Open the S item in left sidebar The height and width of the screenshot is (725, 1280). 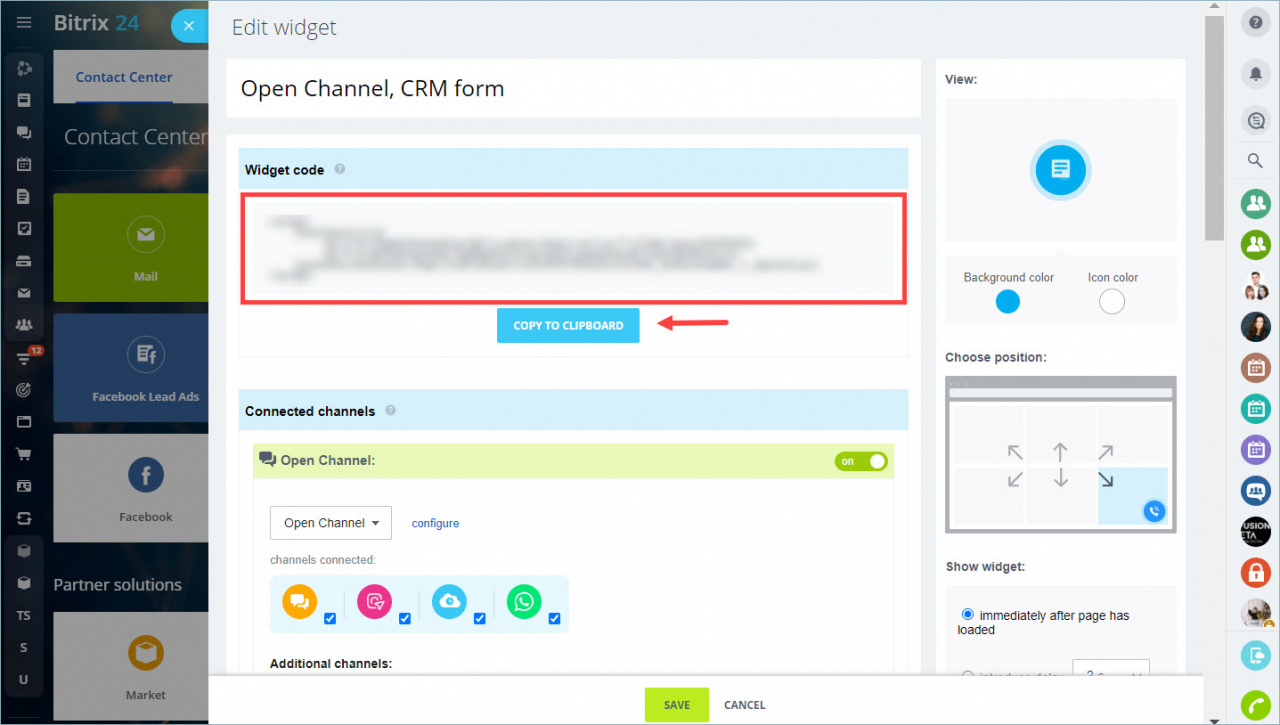point(24,648)
